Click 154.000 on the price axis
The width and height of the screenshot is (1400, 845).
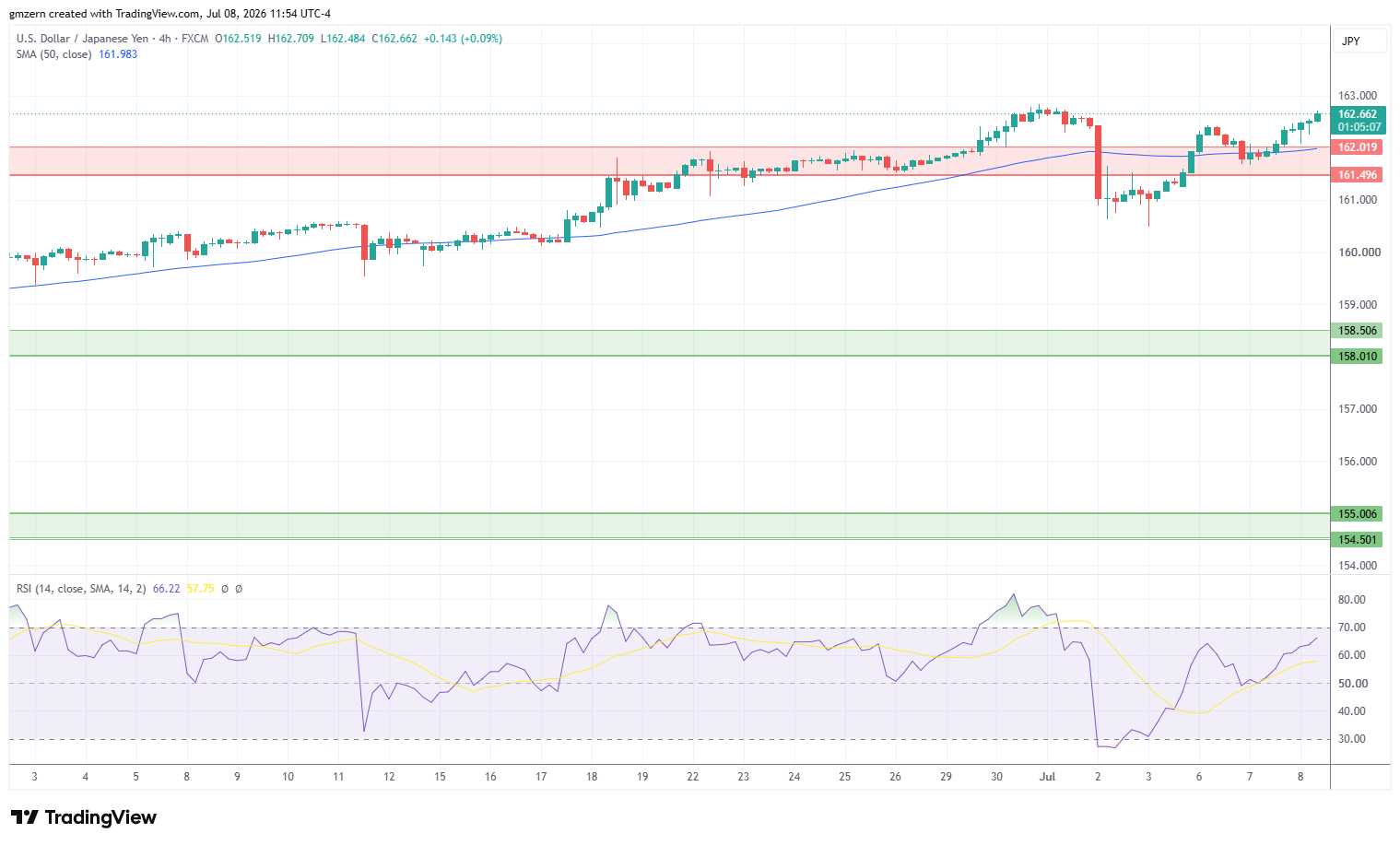[1358, 566]
